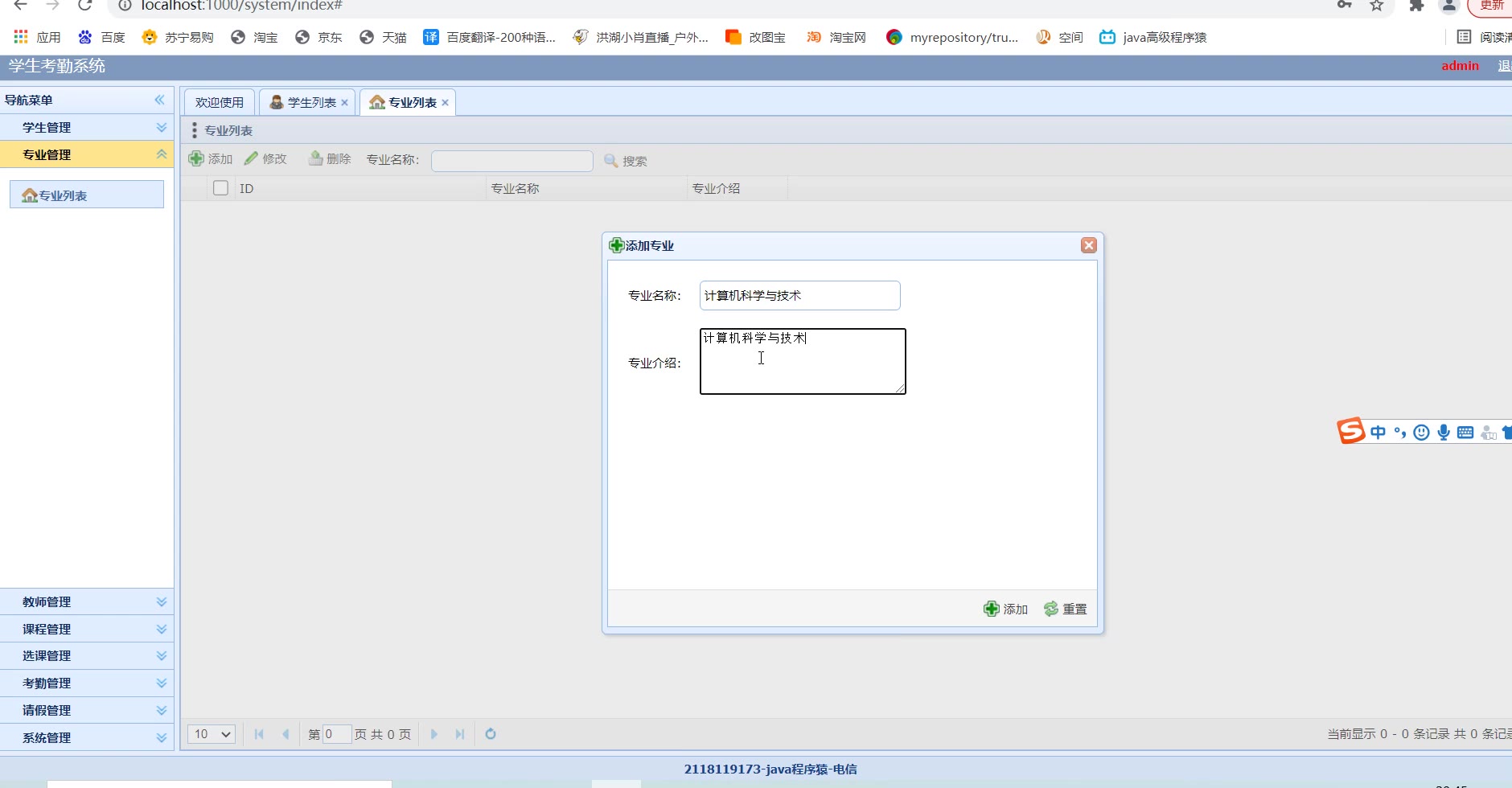Expand the 教师管理 menu section
Screen dimensions: 1512x788
[x=87, y=601]
